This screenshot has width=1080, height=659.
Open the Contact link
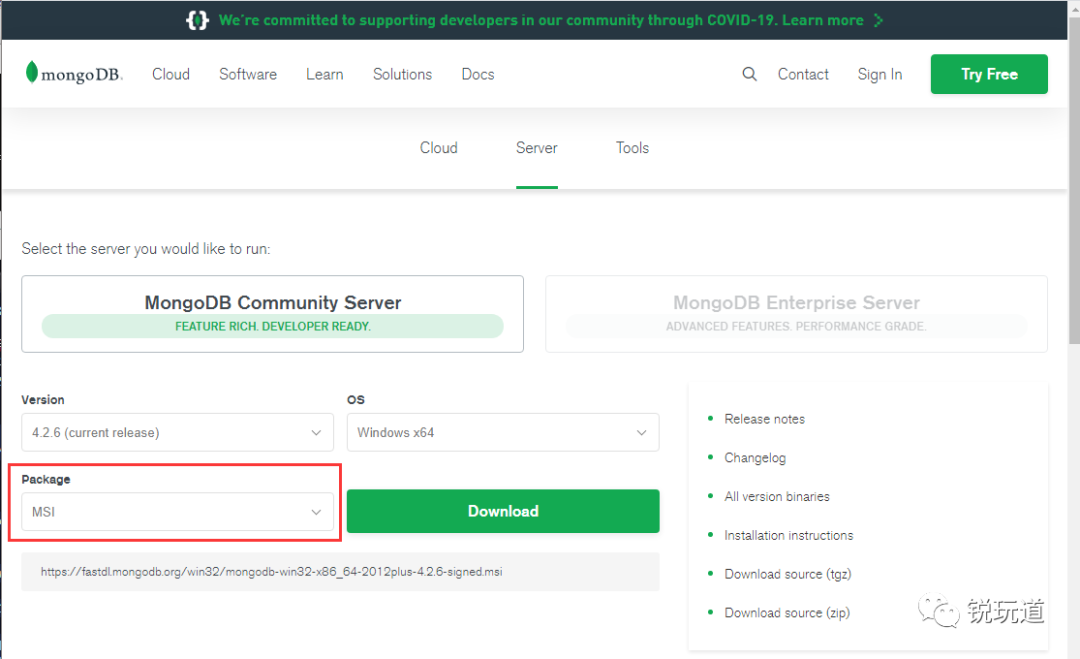coord(803,74)
